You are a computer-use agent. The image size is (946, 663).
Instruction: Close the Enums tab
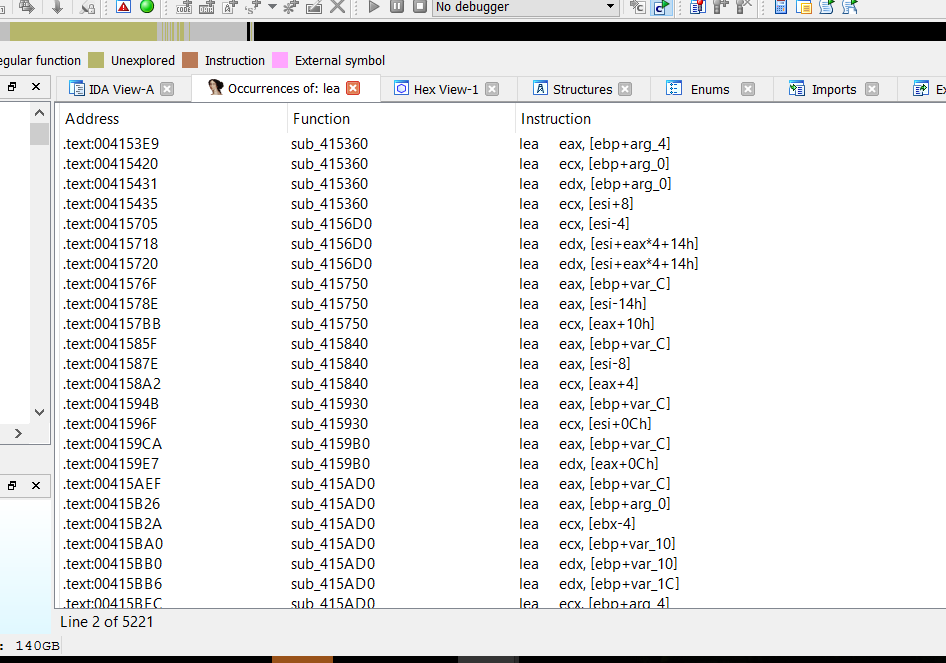point(748,89)
